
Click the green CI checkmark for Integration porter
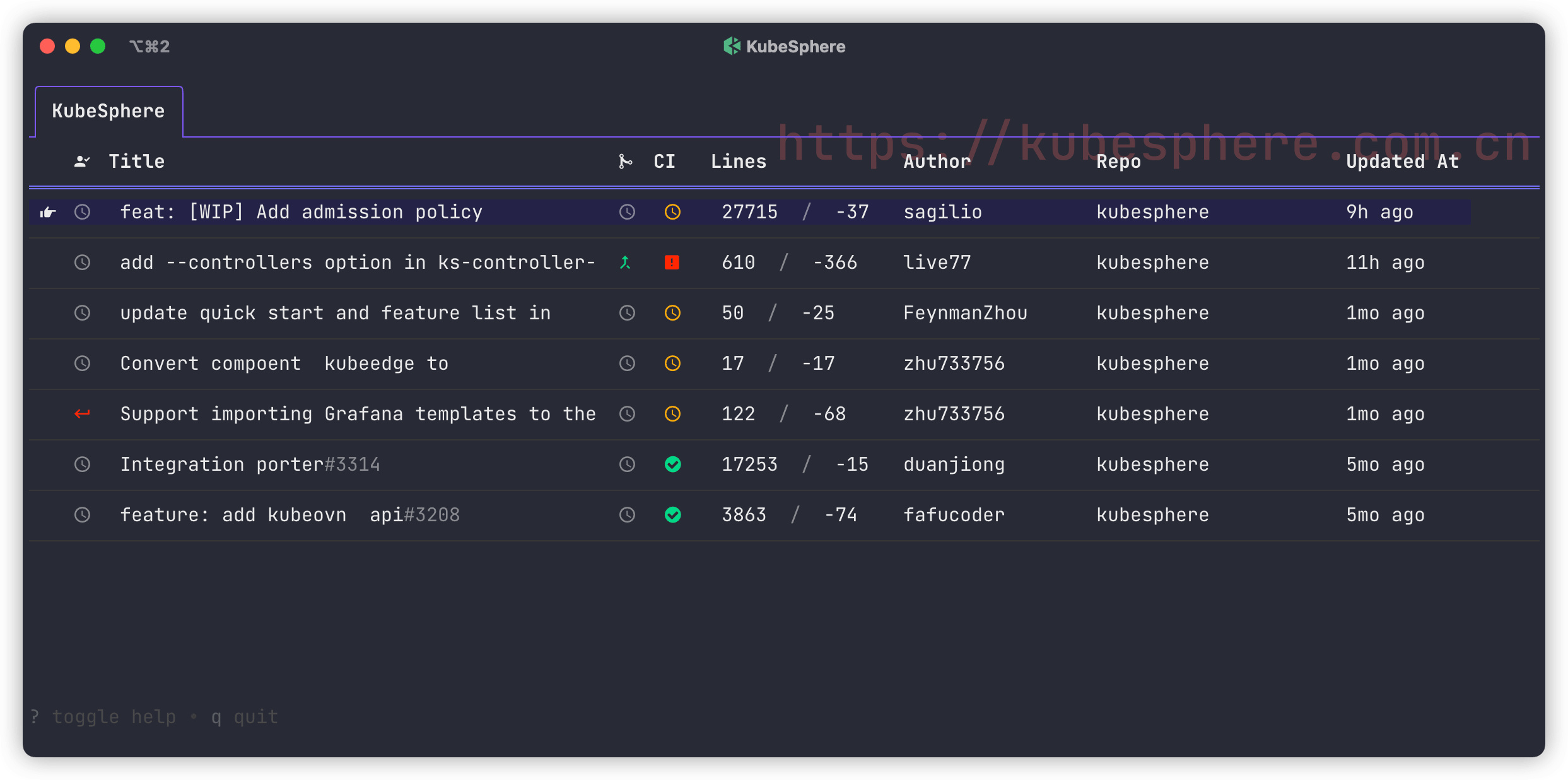pyautogui.click(x=672, y=464)
